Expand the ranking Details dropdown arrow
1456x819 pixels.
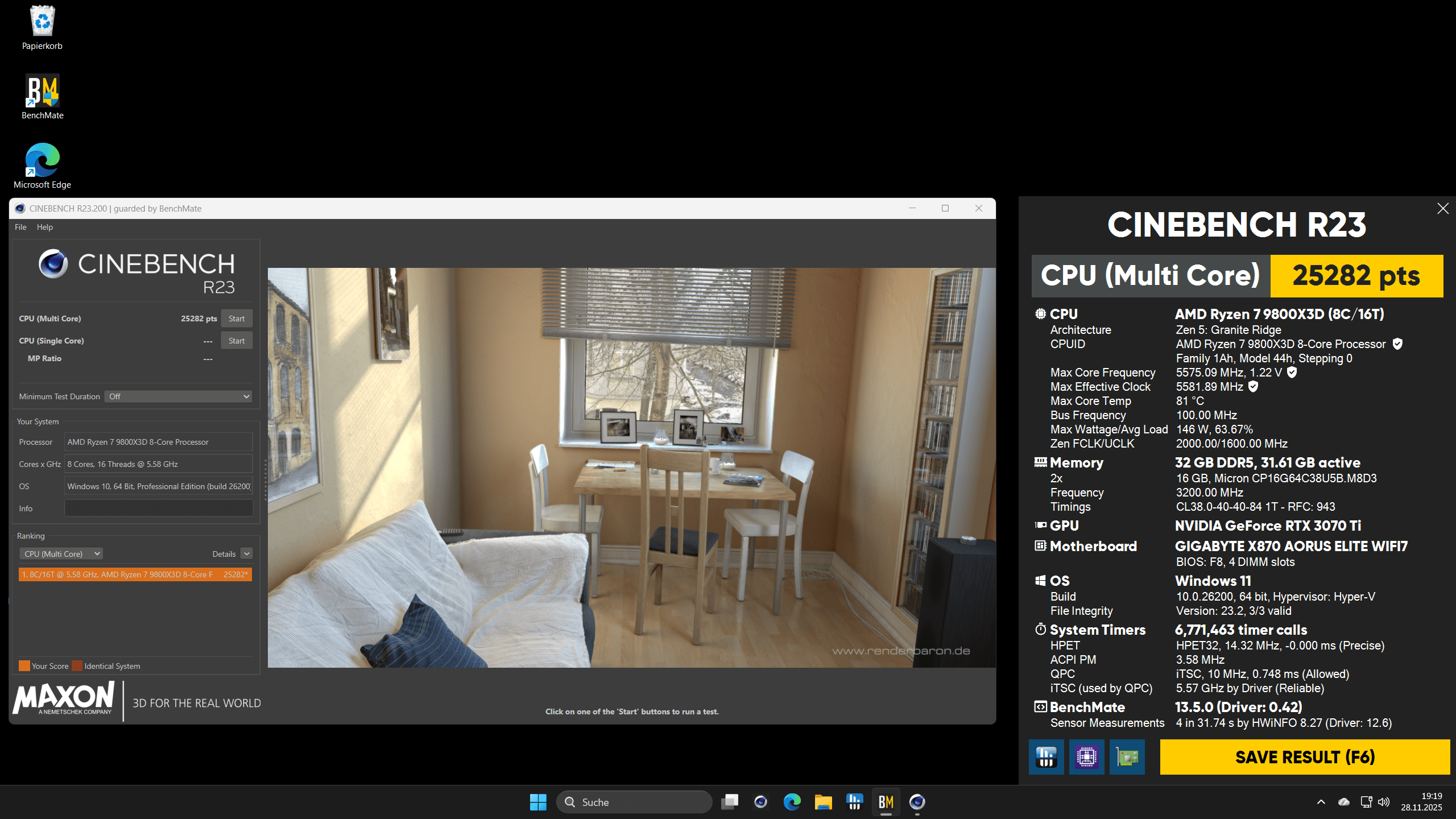pyautogui.click(x=246, y=554)
